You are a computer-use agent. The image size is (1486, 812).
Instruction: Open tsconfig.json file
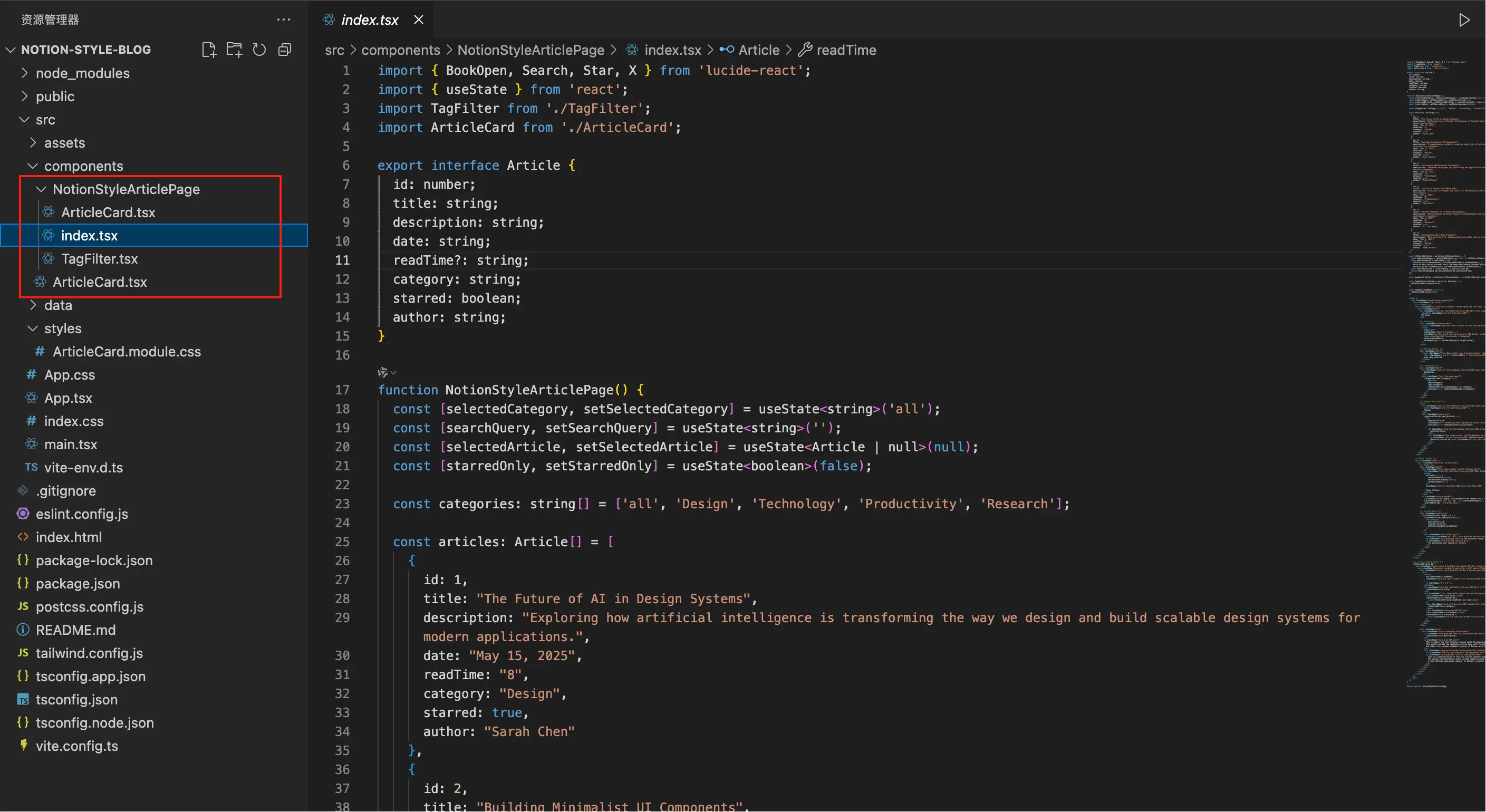pos(76,700)
